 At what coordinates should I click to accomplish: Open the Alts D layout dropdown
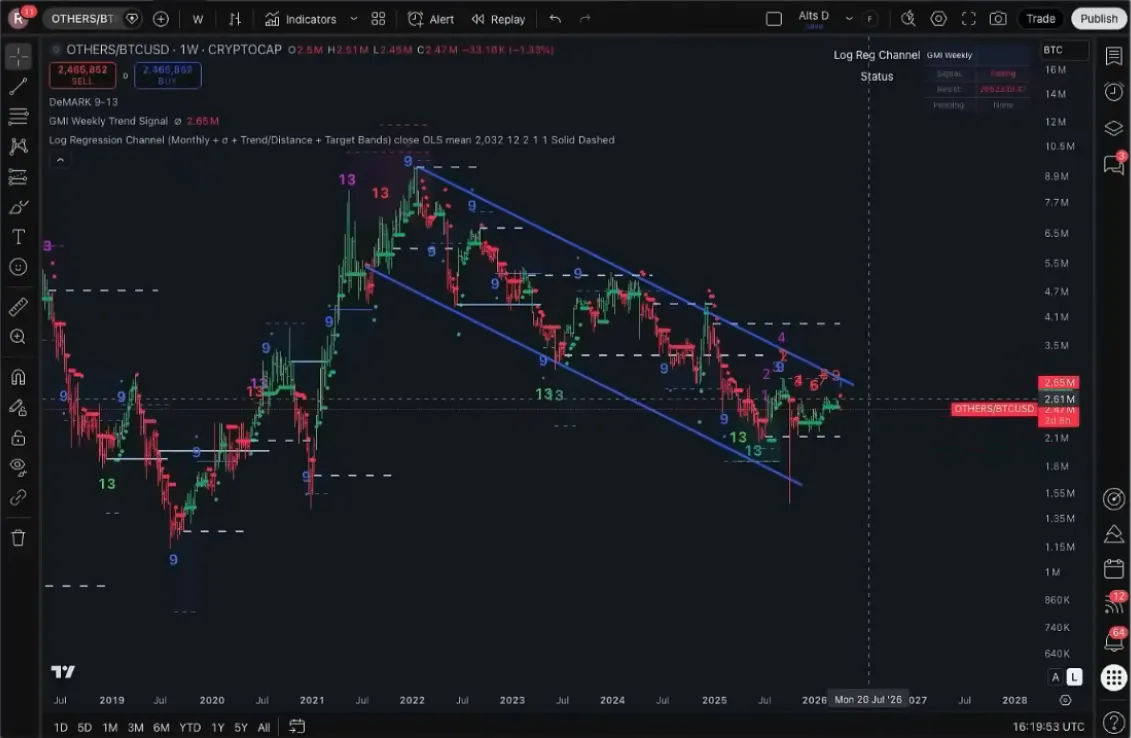pyautogui.click(x=849, y=19)
